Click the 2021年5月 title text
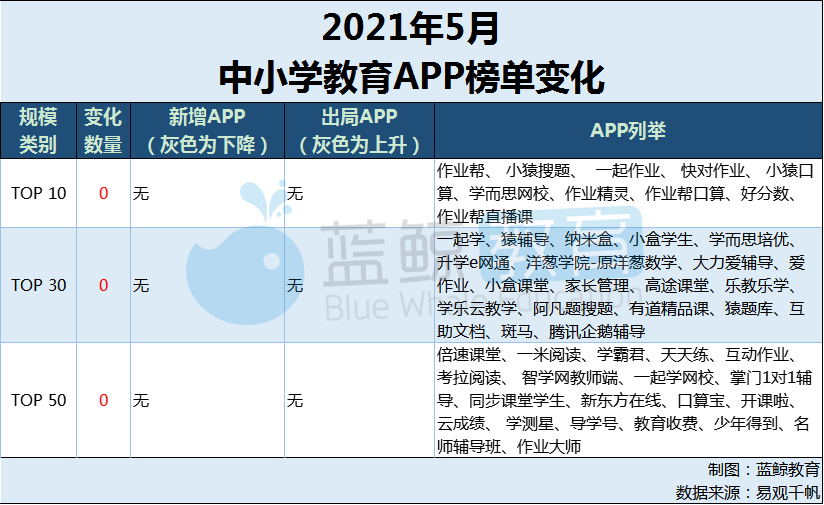824x505 pixels. pyautogui.click(x=411, y=28)
